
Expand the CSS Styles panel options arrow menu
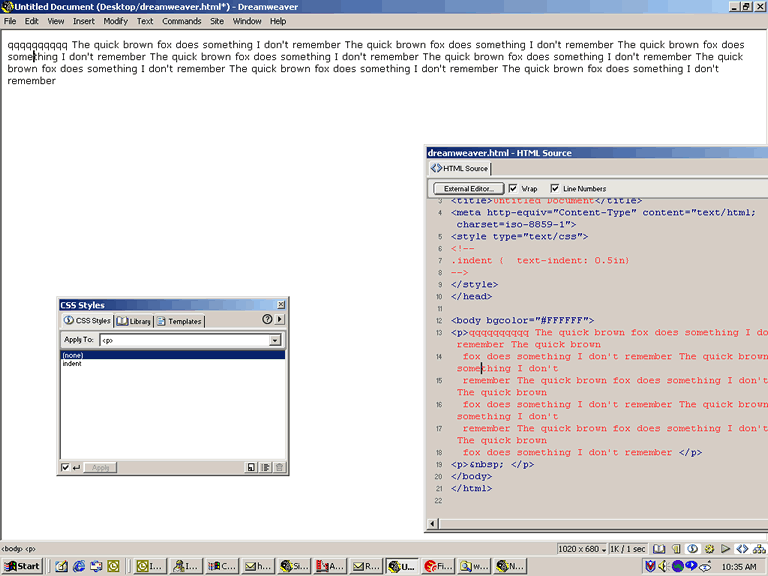[x=280, y=319]
